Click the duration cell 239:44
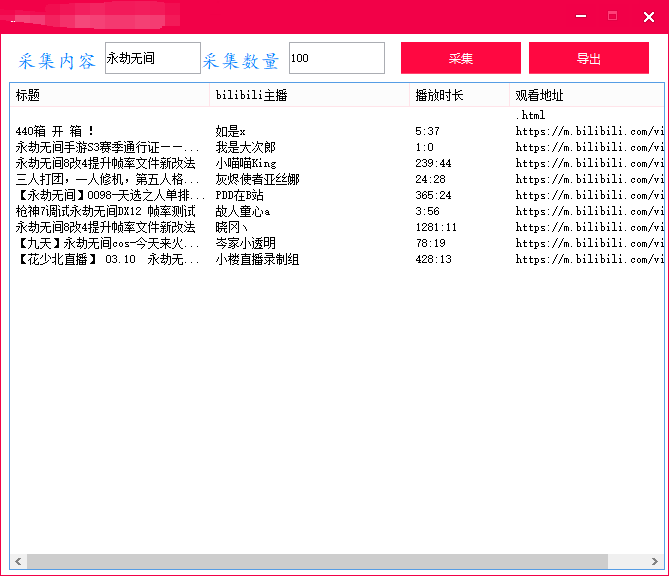Viewport: 669px width, 576px height. [x=433, y=163]
